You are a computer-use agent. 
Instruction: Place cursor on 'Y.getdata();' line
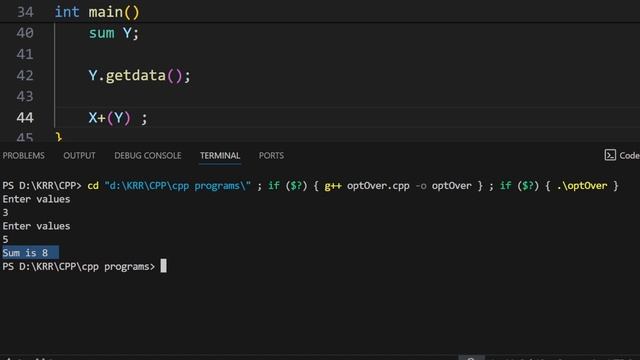[140, 76]
